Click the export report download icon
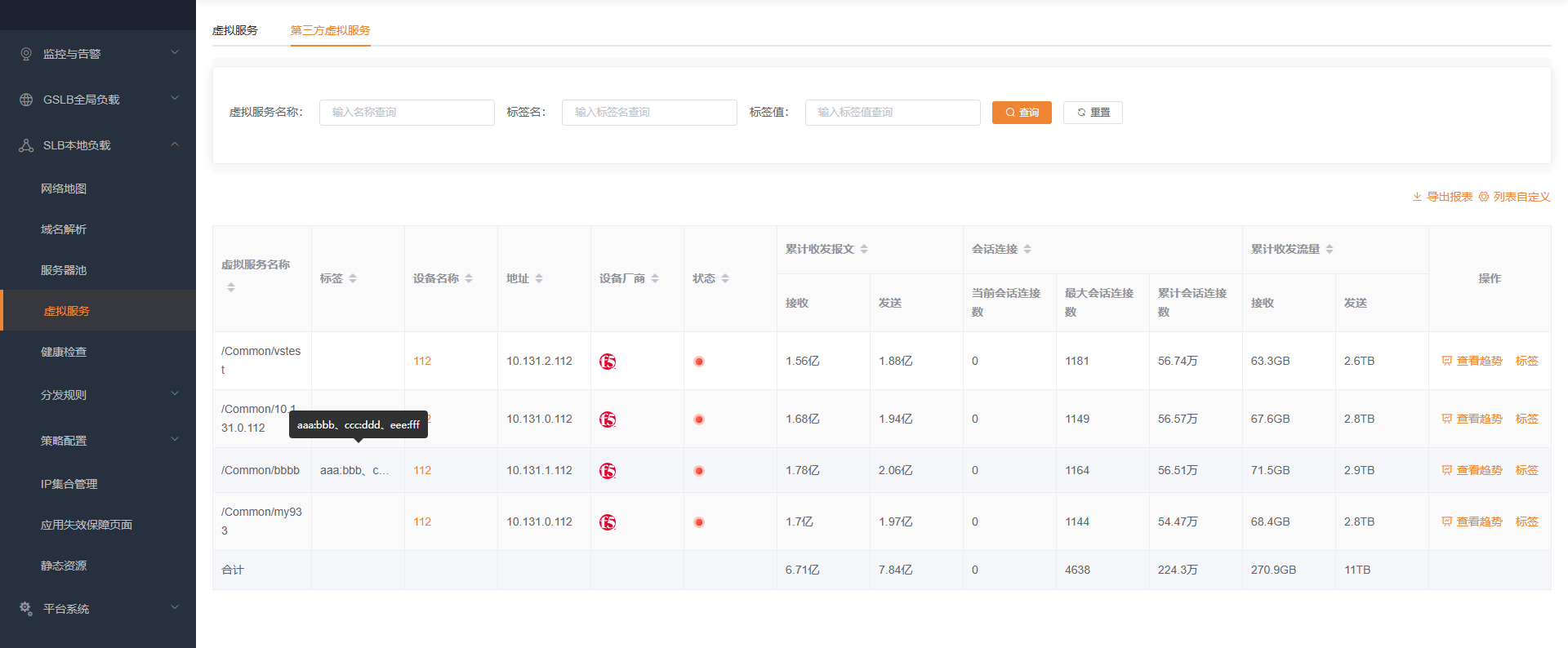This screenshot has width=1568, height=648. 1417,197
